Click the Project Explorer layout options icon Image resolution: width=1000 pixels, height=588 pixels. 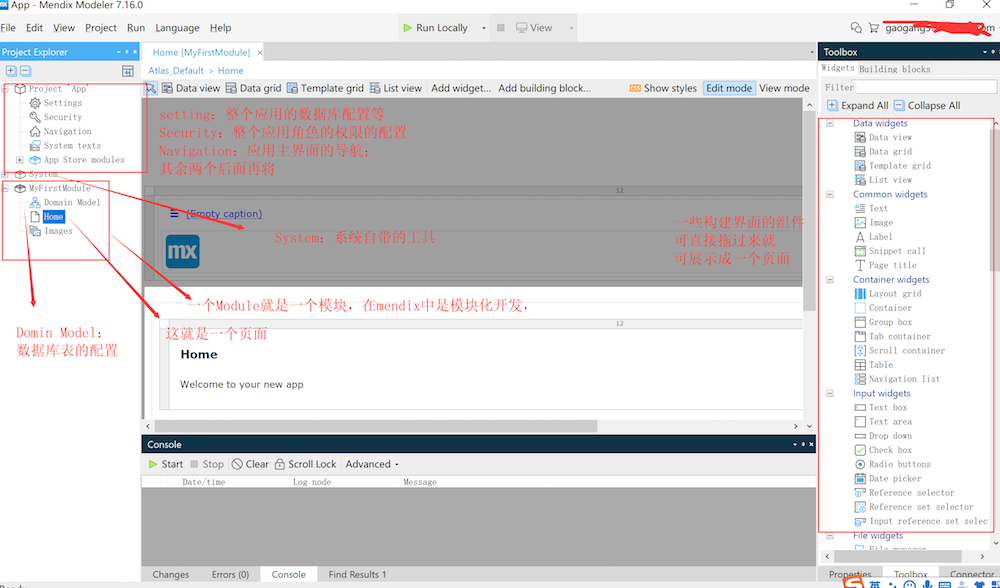[x=128, y=71]
